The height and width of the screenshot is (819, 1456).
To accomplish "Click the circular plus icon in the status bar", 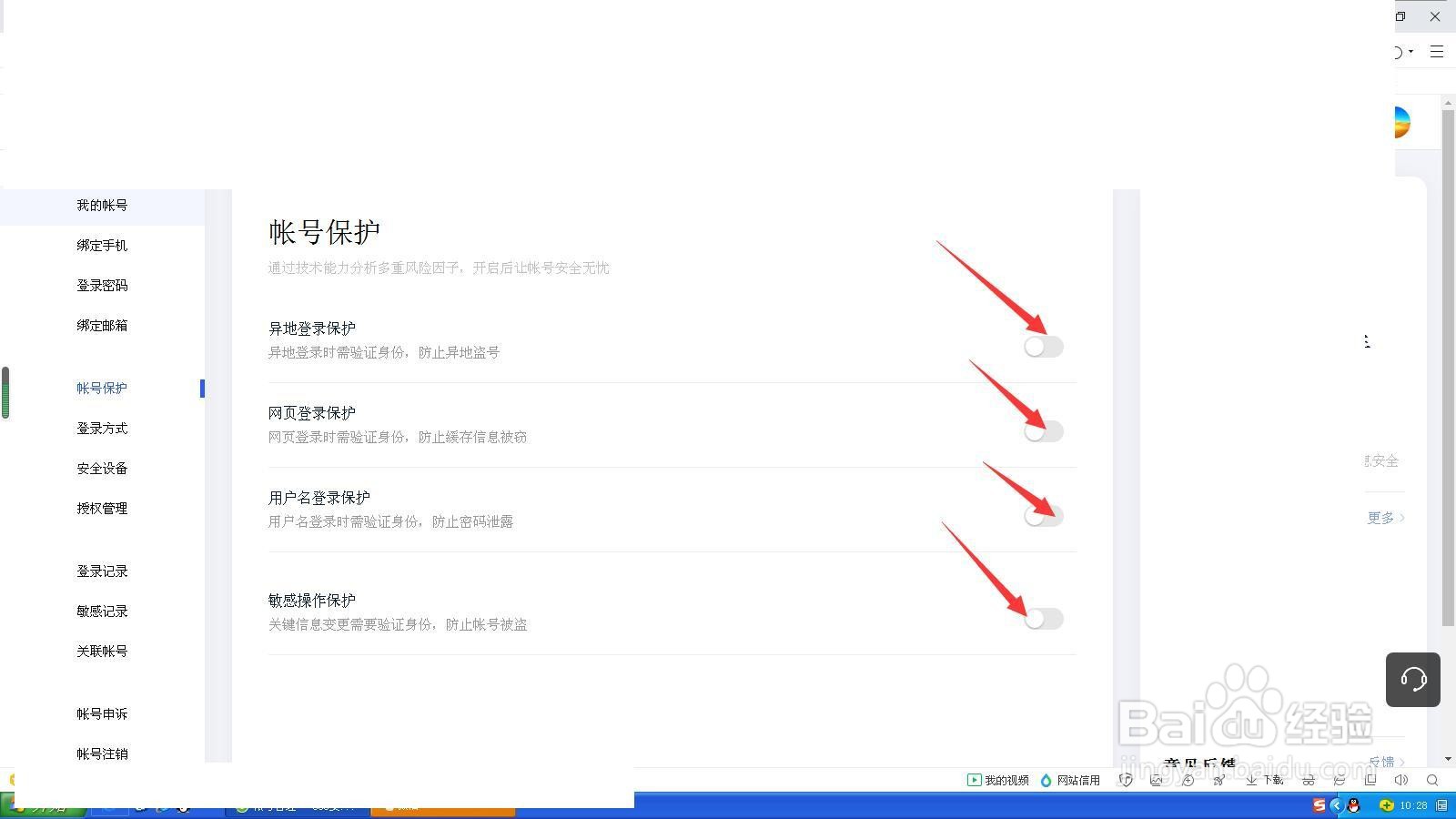I will click(1188, 780).
